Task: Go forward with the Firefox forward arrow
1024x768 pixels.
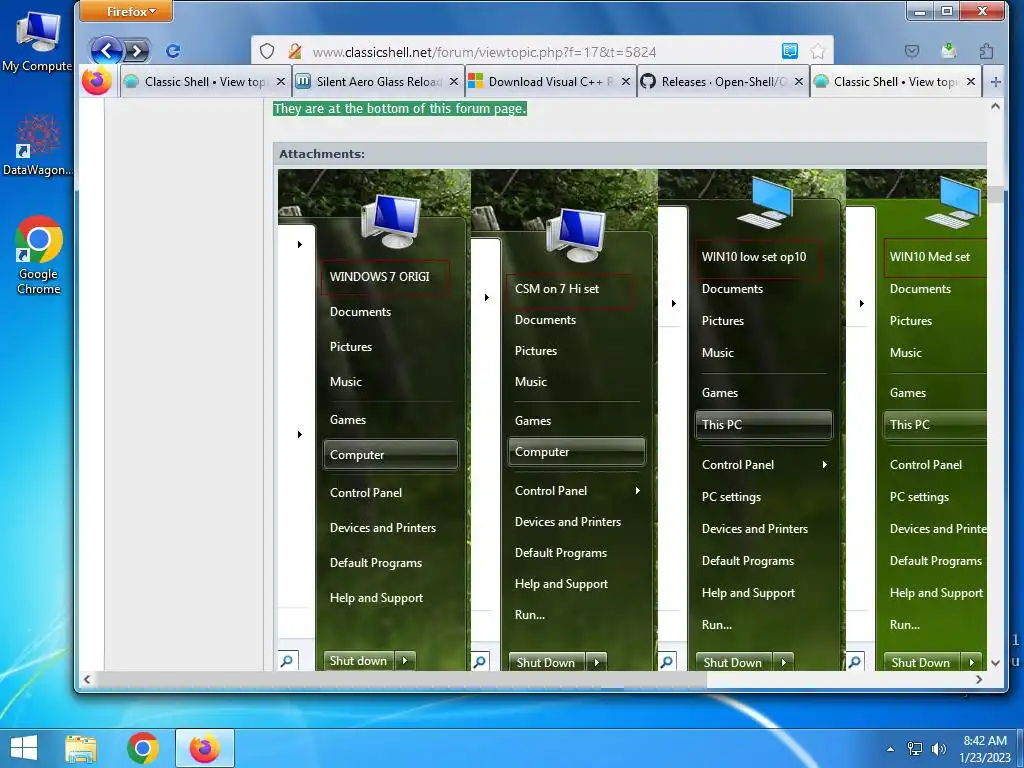Action: [136, 51]
